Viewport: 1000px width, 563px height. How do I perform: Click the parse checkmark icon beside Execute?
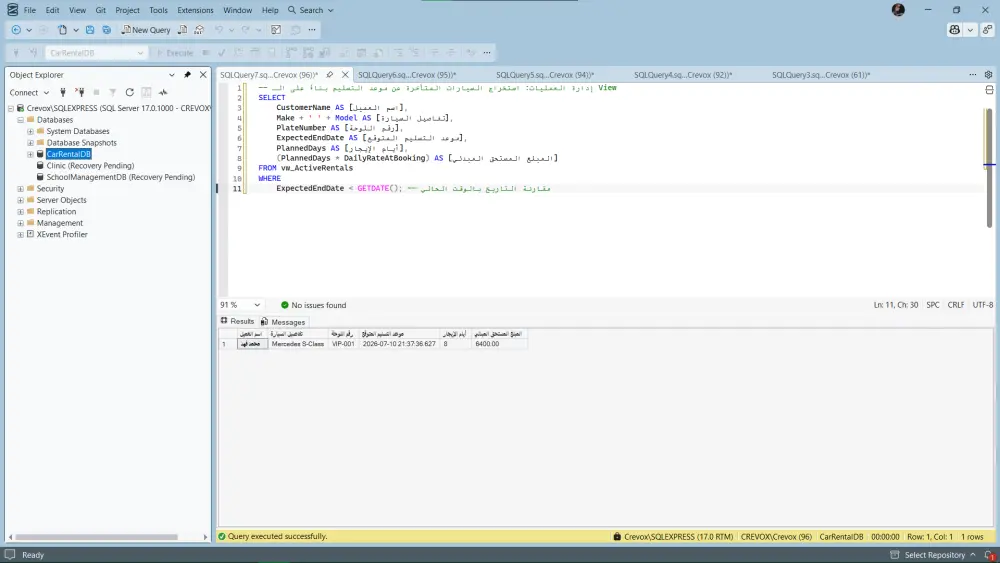[221, 53]
